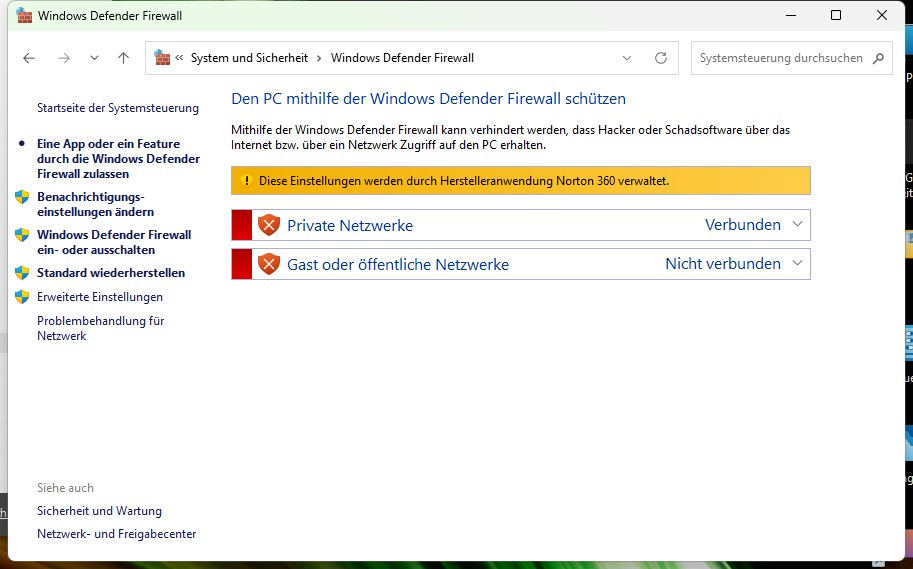
Task: Click the forward navigation arrow
Action: 64,58
